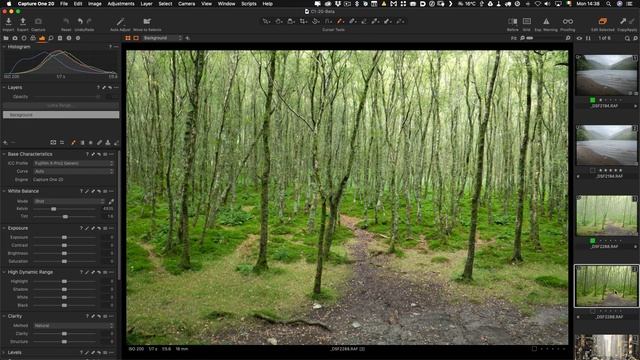Open the Details tool tab magnifier icon
Image resolution: width=640 pixels, height=360 pixels.
click(51, 38)
